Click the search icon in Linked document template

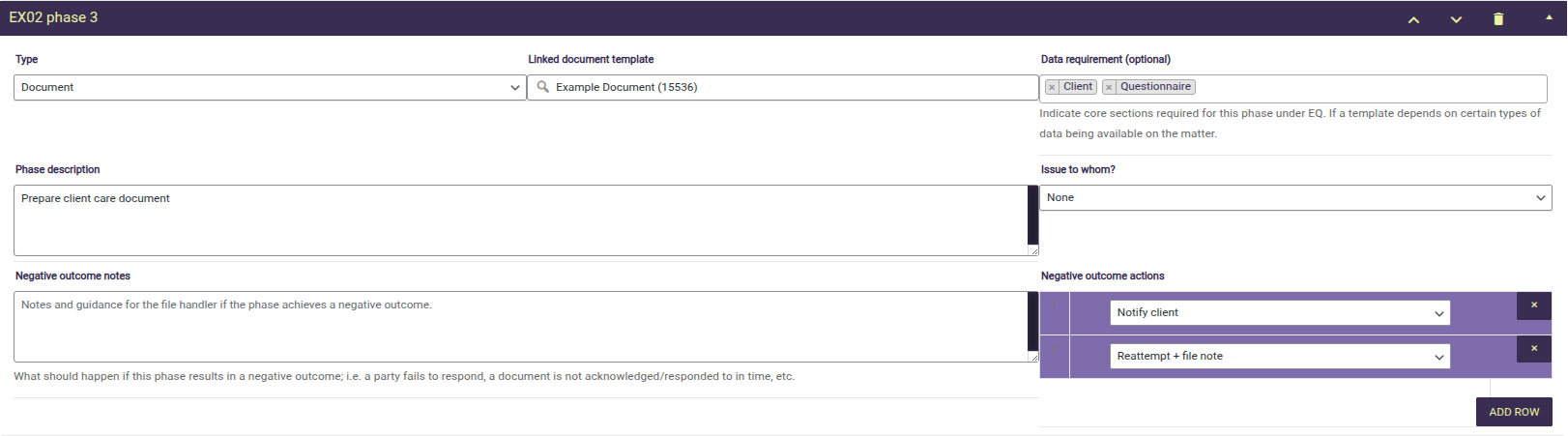click(543, 87)
